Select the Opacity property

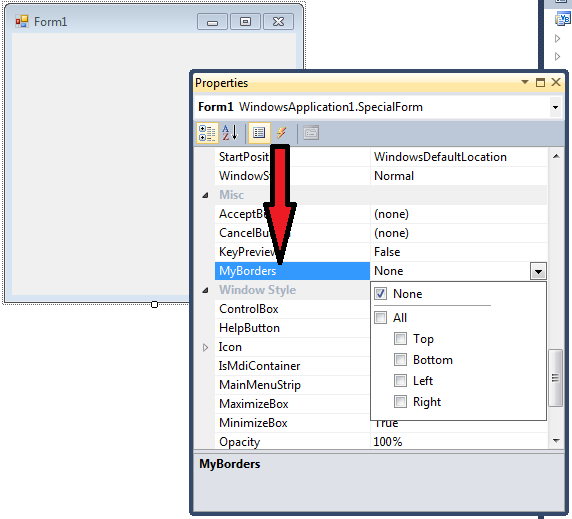tap(292, 442)
